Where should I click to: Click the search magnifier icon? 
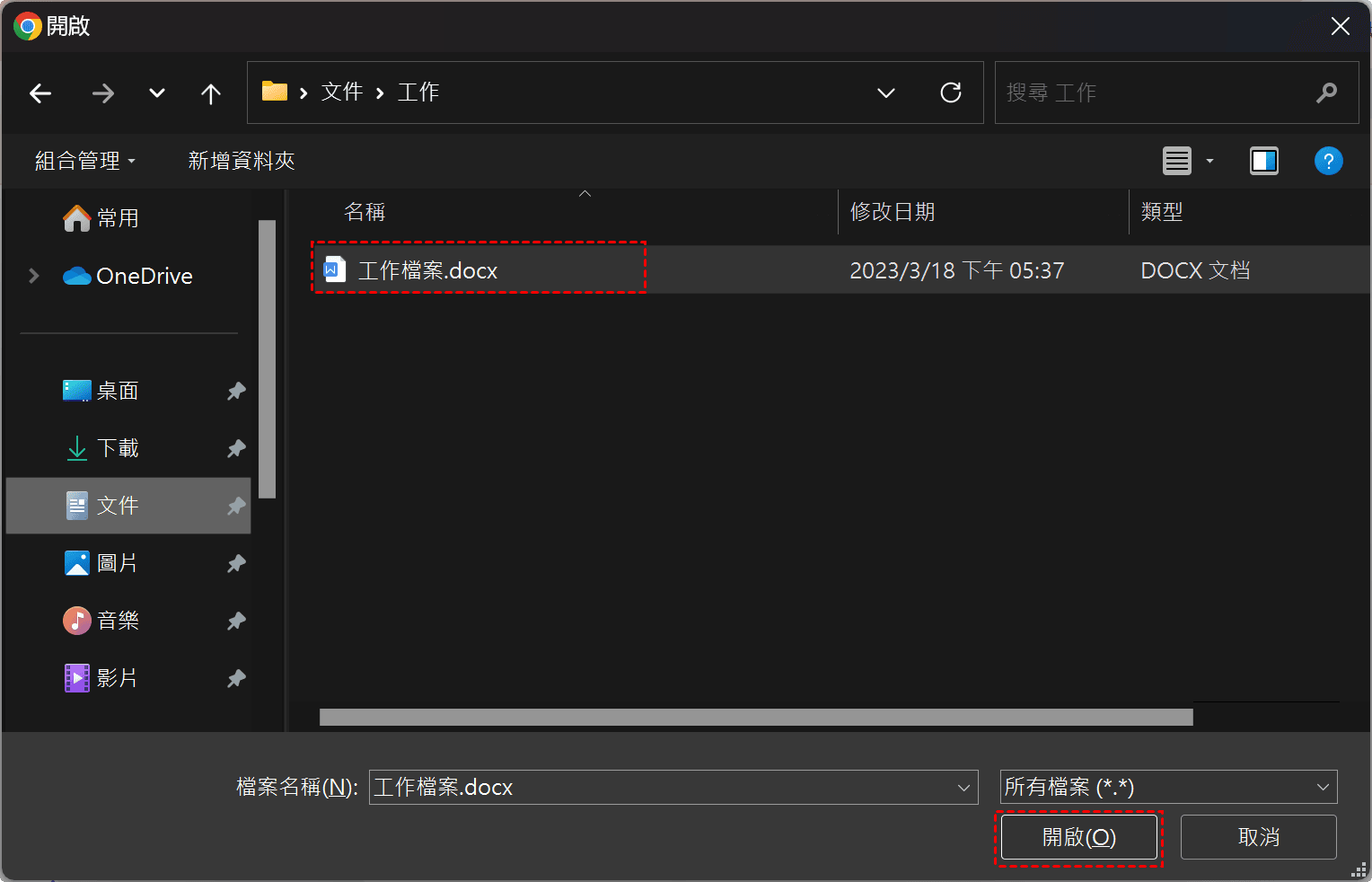point(1326,93)
